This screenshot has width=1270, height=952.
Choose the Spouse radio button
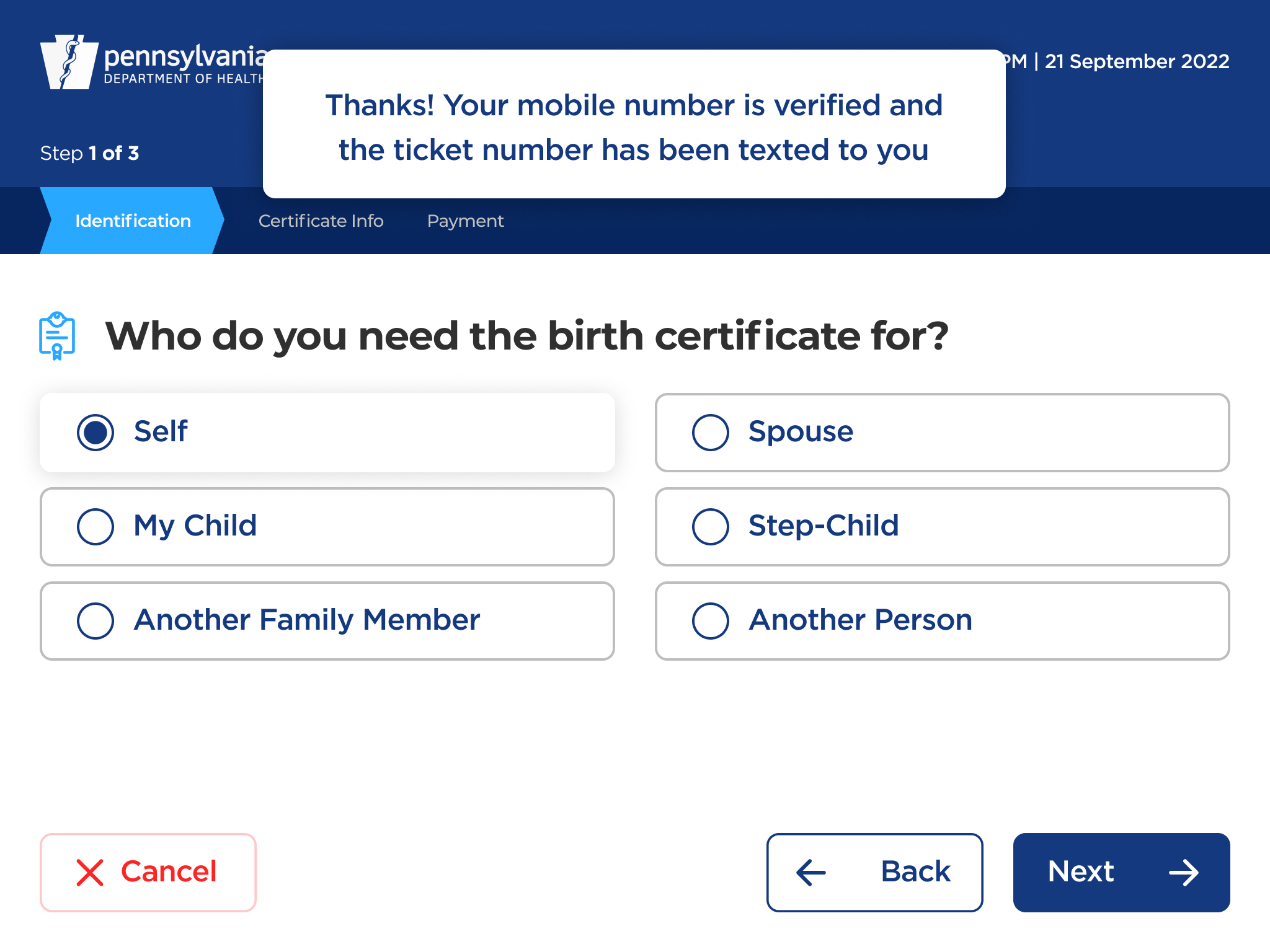tap(711, 432)
